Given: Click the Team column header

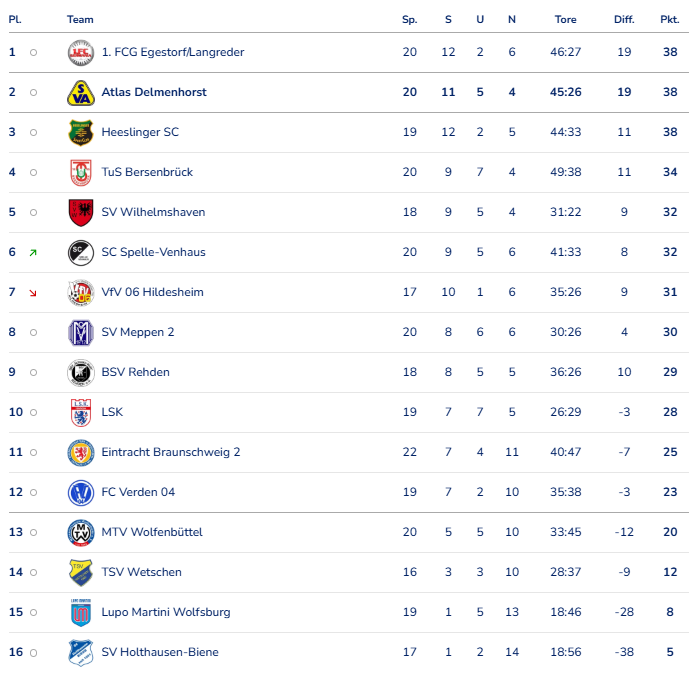Looking at the screenshot, I should tap(80, 19).
